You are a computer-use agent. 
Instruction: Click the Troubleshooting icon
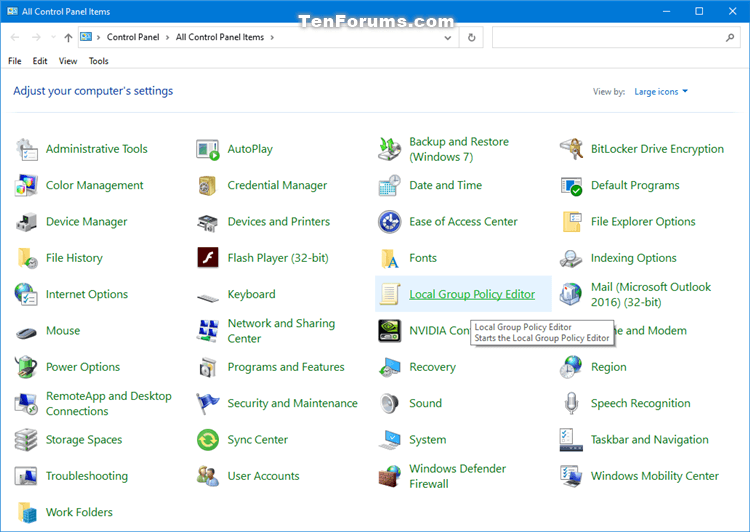(26, 476)
